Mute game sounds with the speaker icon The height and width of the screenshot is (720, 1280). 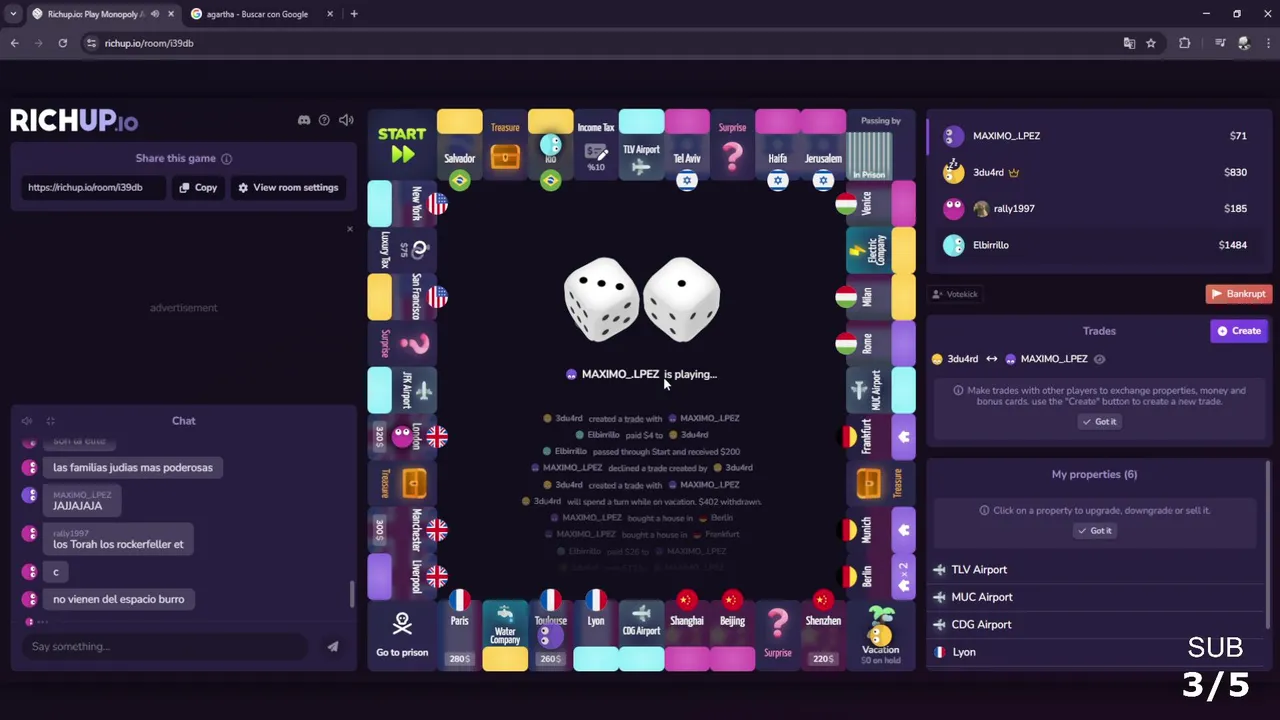click(346, 120)
